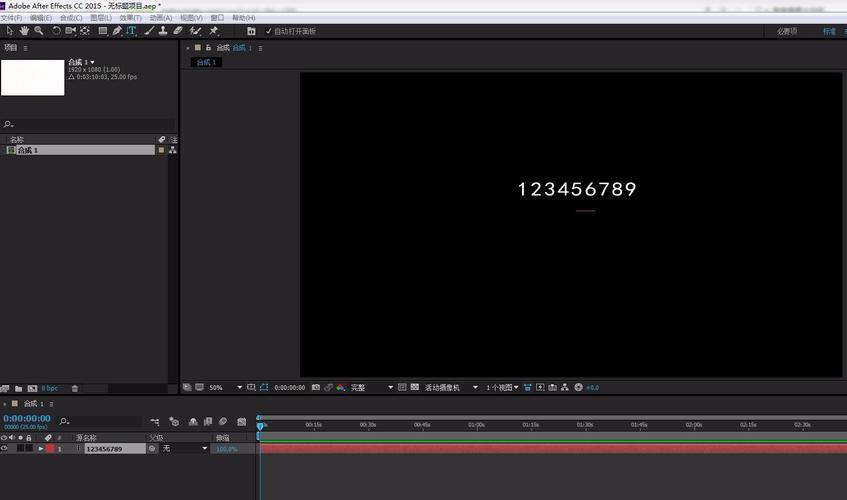Select the Brush tool
Image resolution: width=847 pixels, height=500 pixels.
(149, 31)
